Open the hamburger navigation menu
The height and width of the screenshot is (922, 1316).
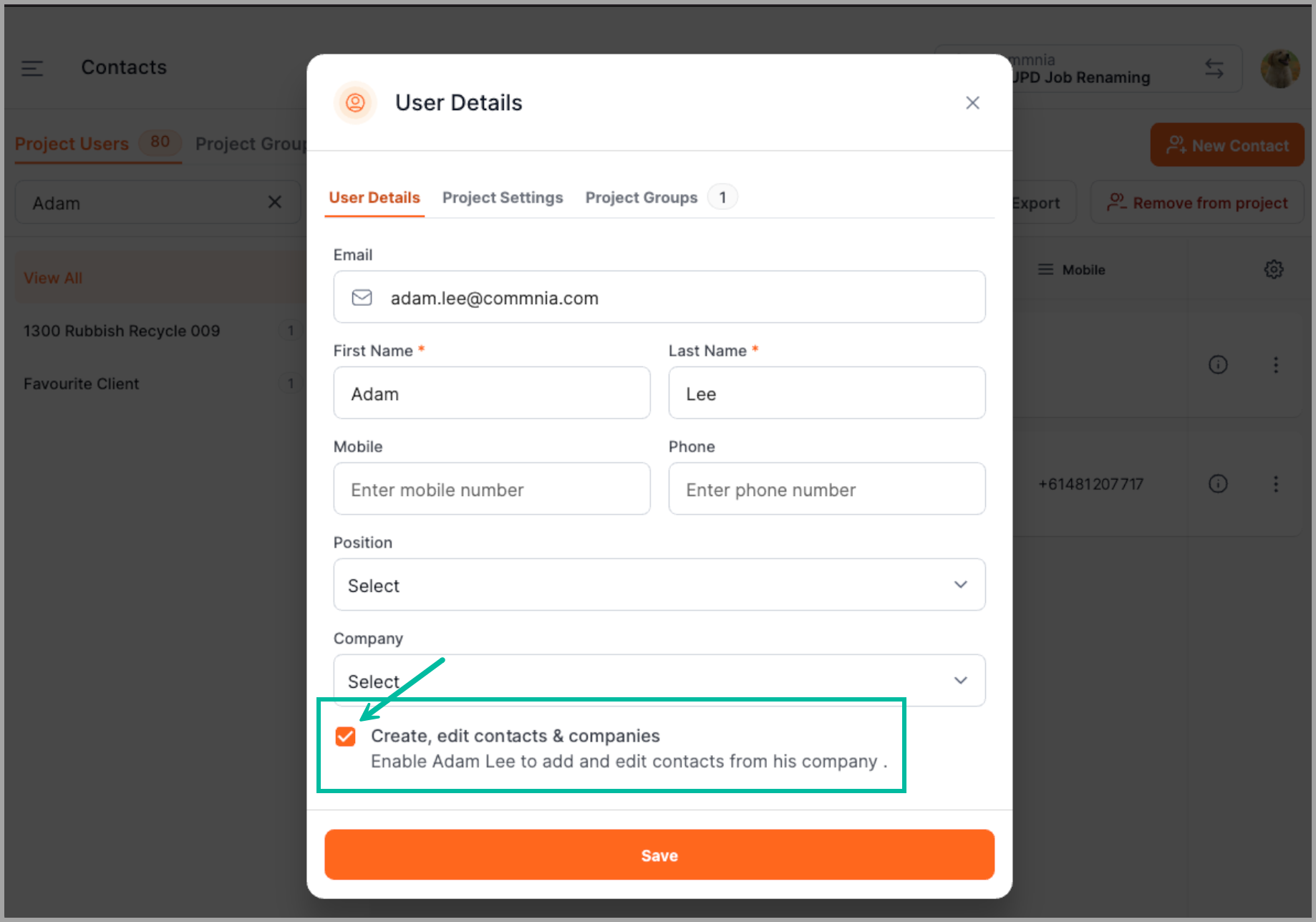[32, 68]
